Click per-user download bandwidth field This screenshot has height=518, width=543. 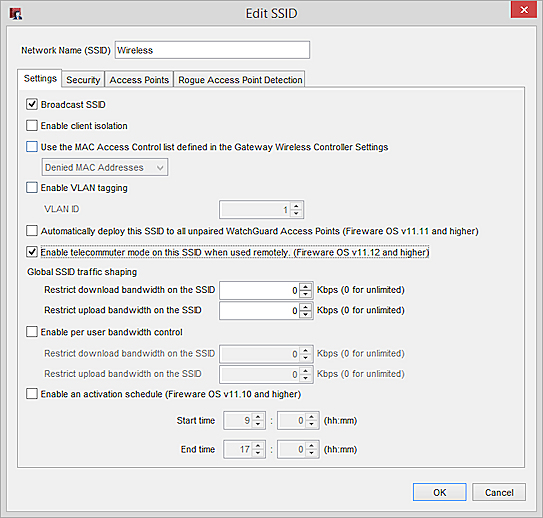[259, 354]
